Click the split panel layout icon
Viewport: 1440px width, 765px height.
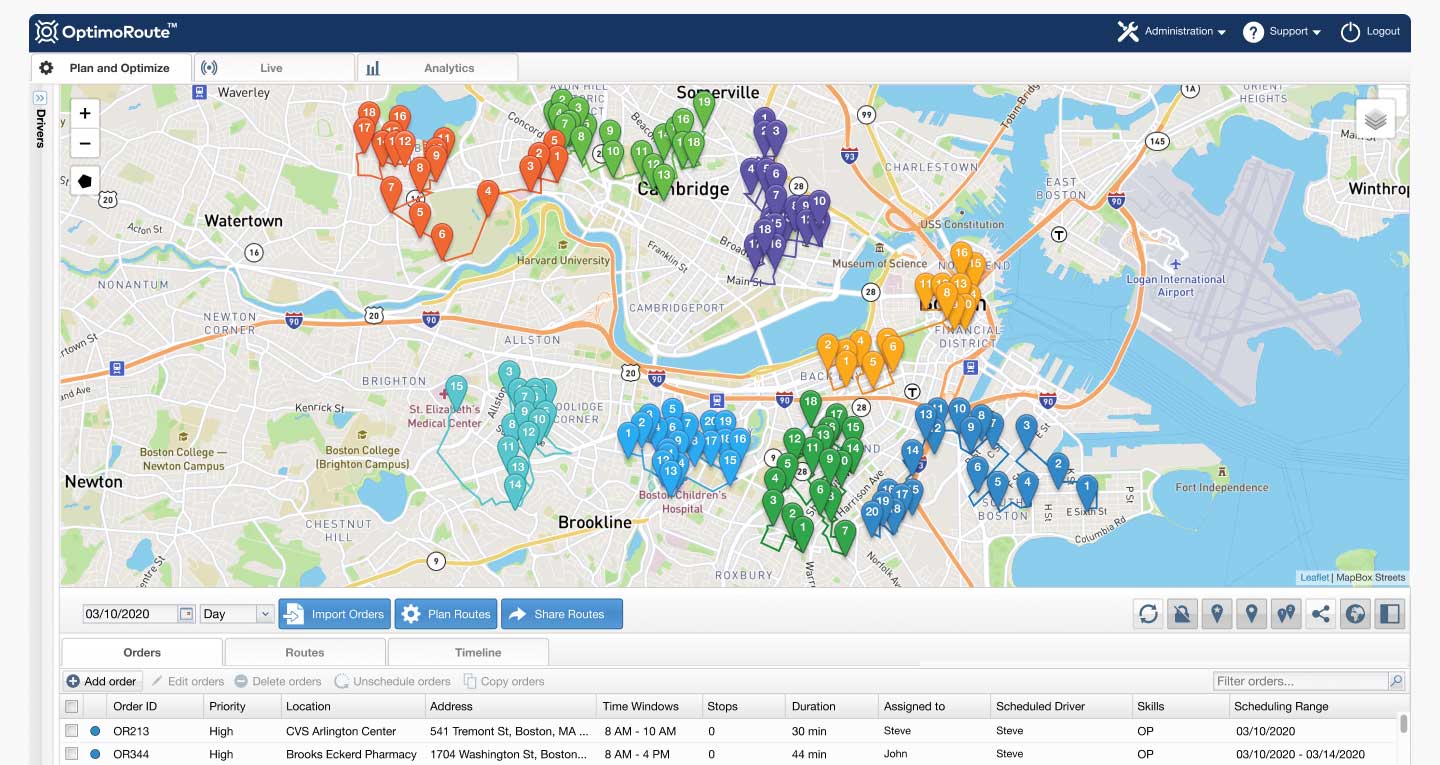[1389, 614]
